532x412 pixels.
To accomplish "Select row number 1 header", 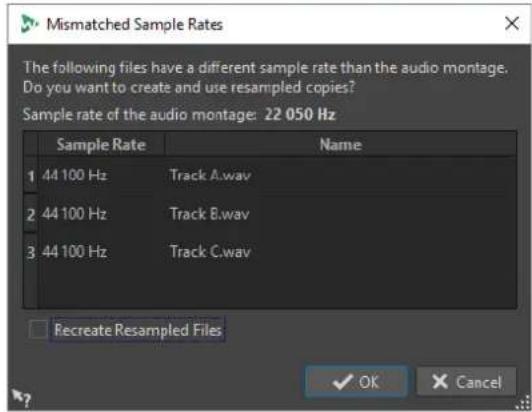I will [31, 175].
